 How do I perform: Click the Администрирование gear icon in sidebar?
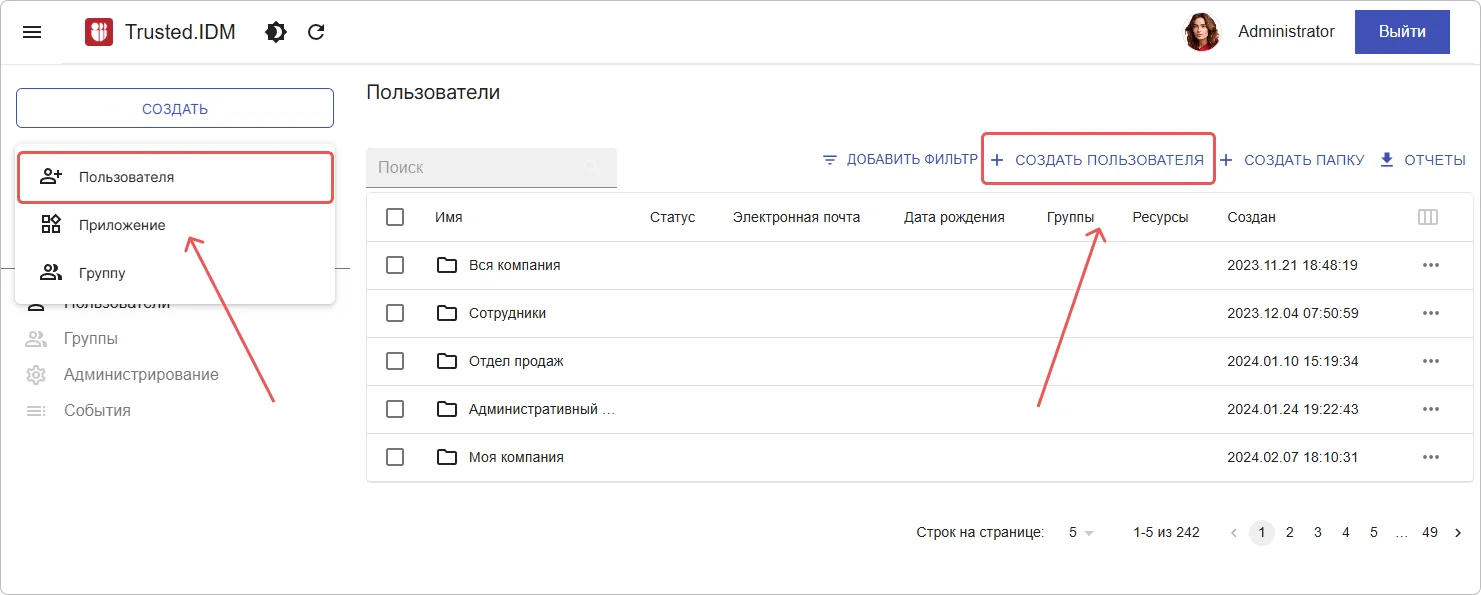34,374
